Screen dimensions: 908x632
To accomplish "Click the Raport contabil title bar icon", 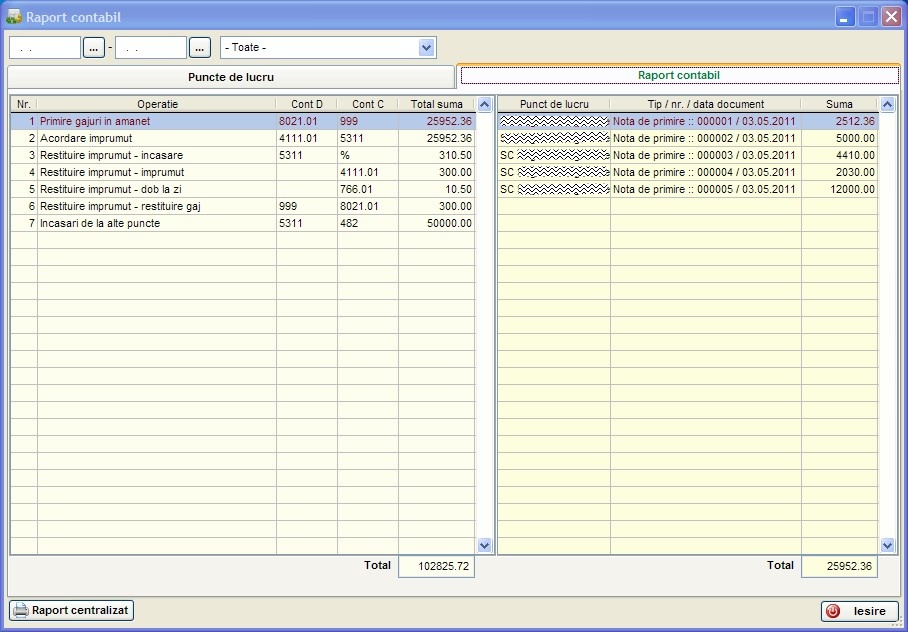I will tap(14, 17).
